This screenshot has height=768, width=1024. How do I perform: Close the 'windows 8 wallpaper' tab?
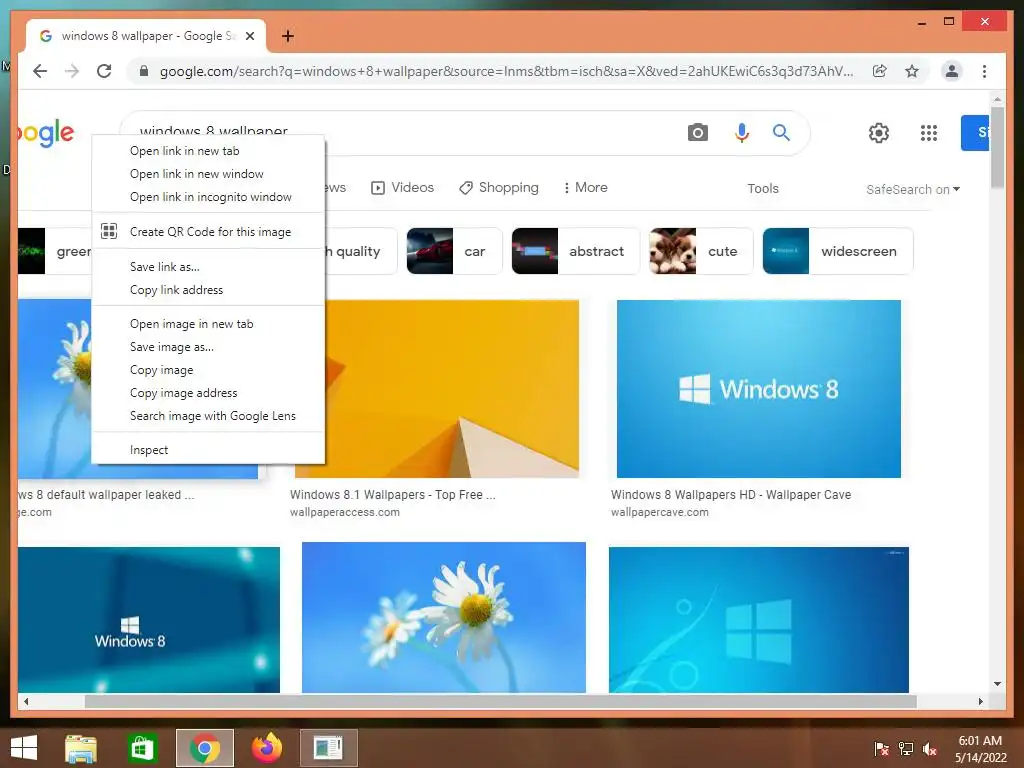point(249,36)
